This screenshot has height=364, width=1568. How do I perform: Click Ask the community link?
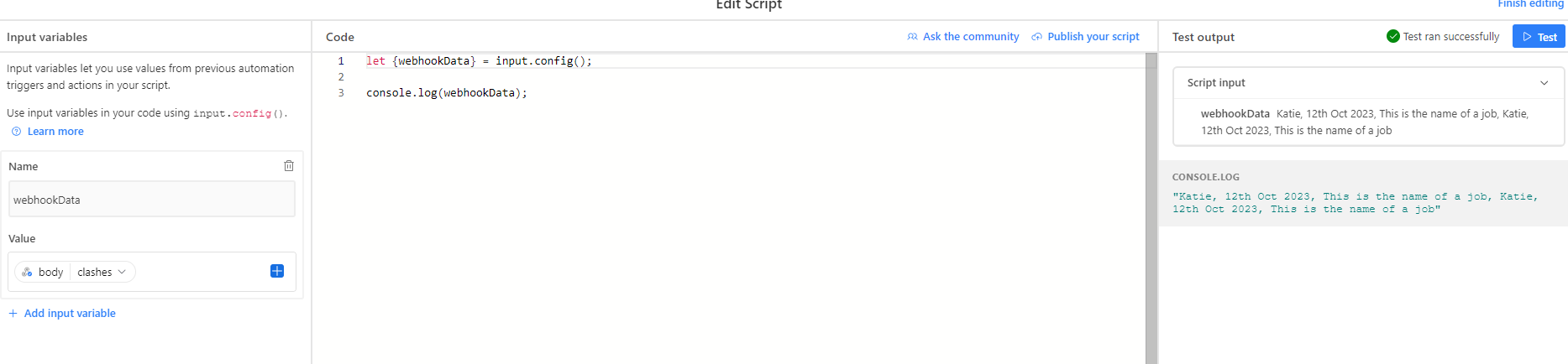pyautogui.click(x=971, y=37)
